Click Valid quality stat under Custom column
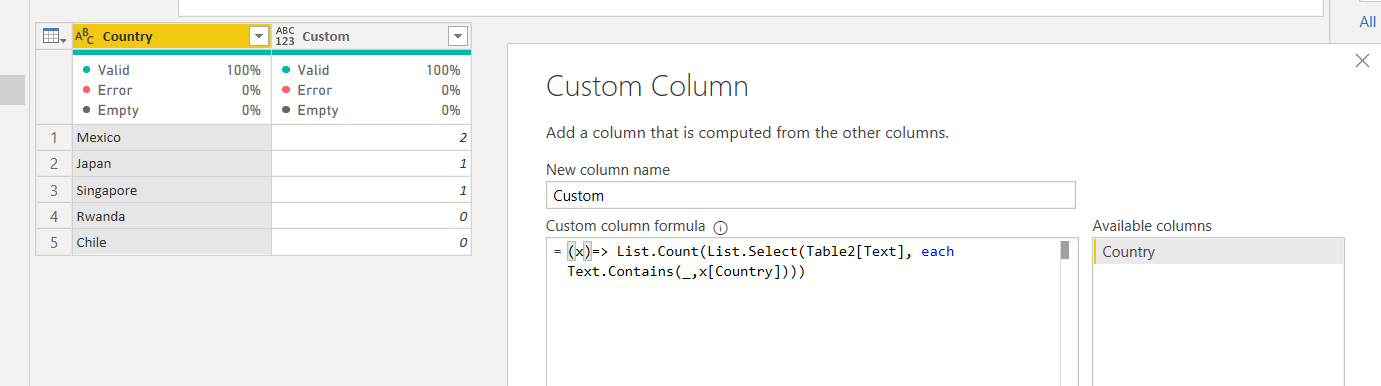 371,70
